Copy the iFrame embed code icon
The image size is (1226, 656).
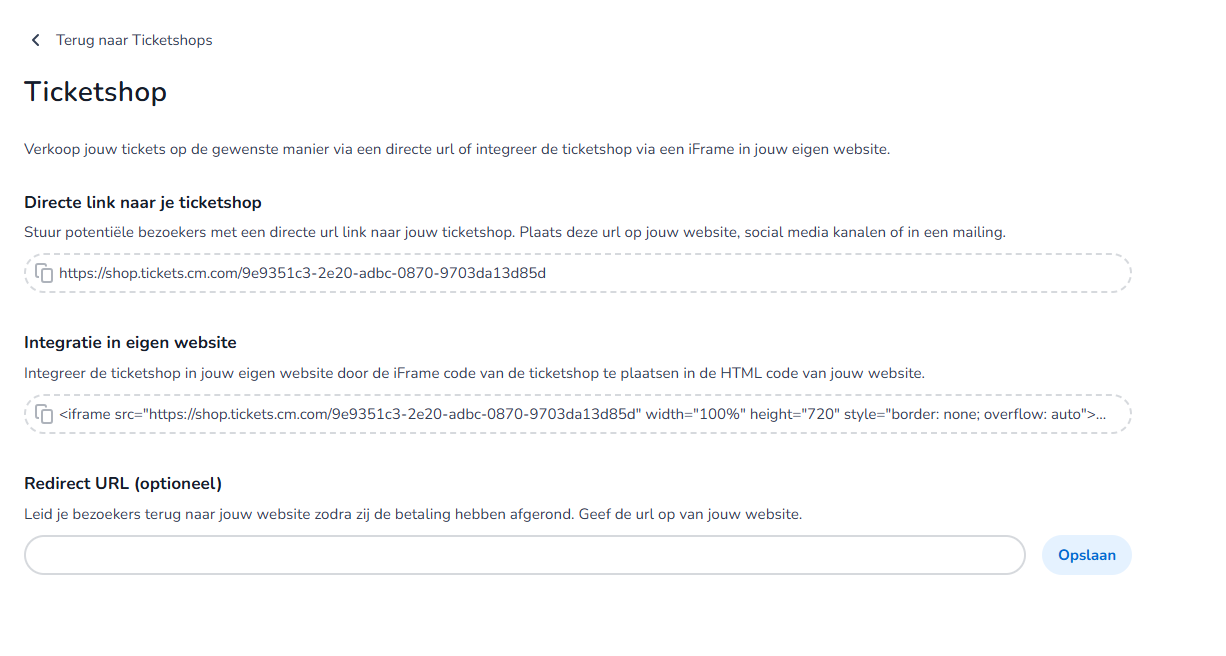pyautogui.click(x=44, y=414)
